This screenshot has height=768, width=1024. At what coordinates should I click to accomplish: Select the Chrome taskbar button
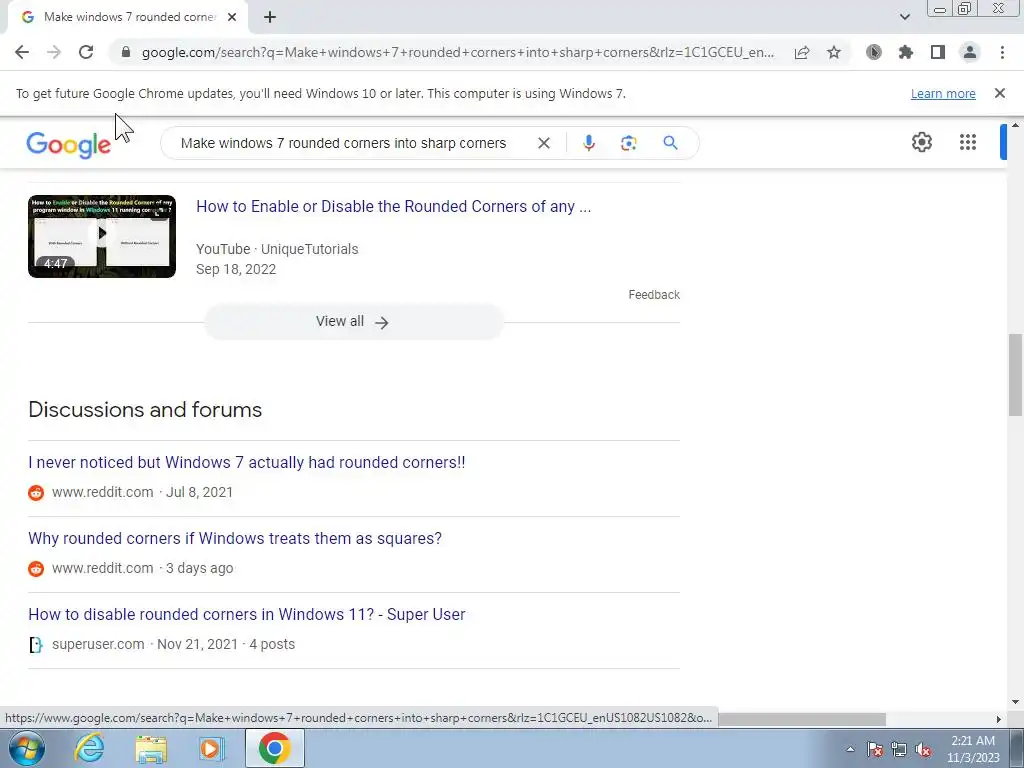click(274, 748)
